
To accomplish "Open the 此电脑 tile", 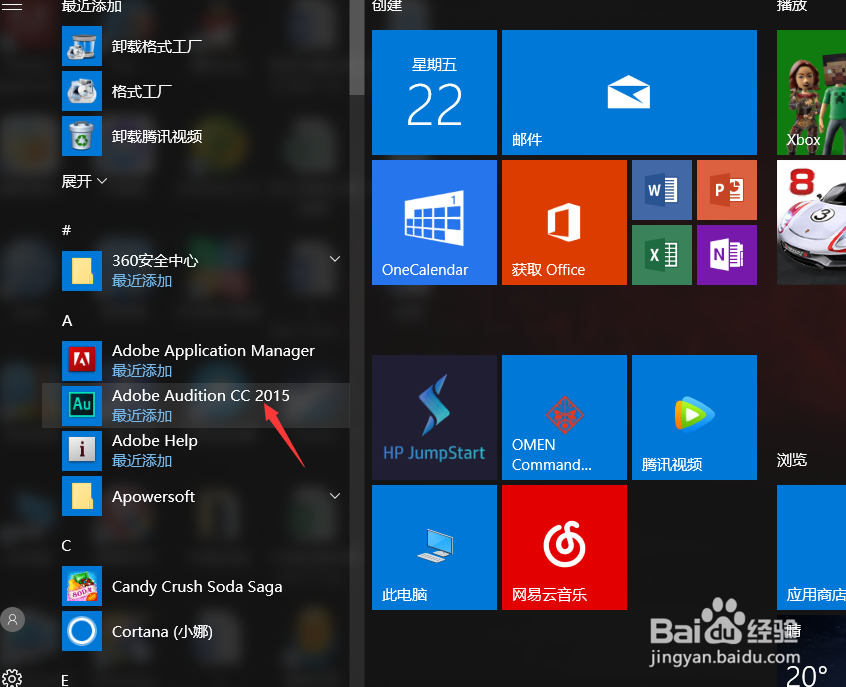I will 434,547.
